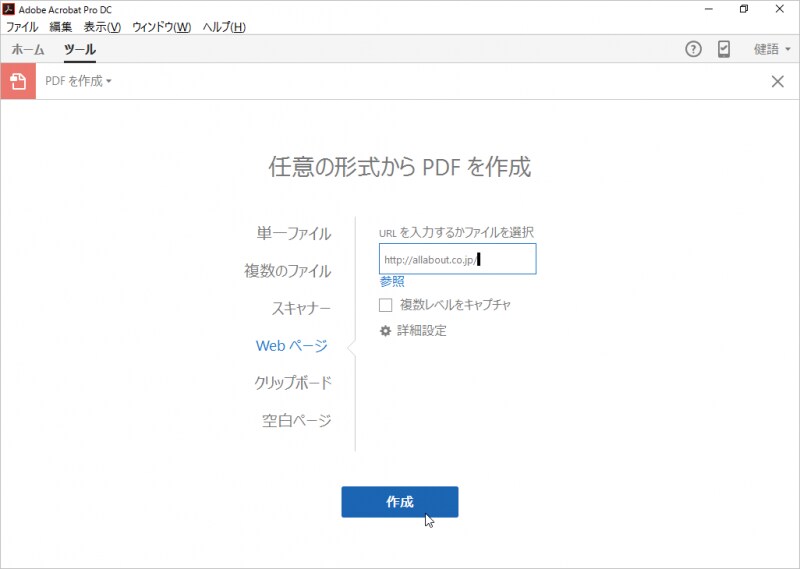Click the gear icon beside 詳細設定

[x=385, y=331]
